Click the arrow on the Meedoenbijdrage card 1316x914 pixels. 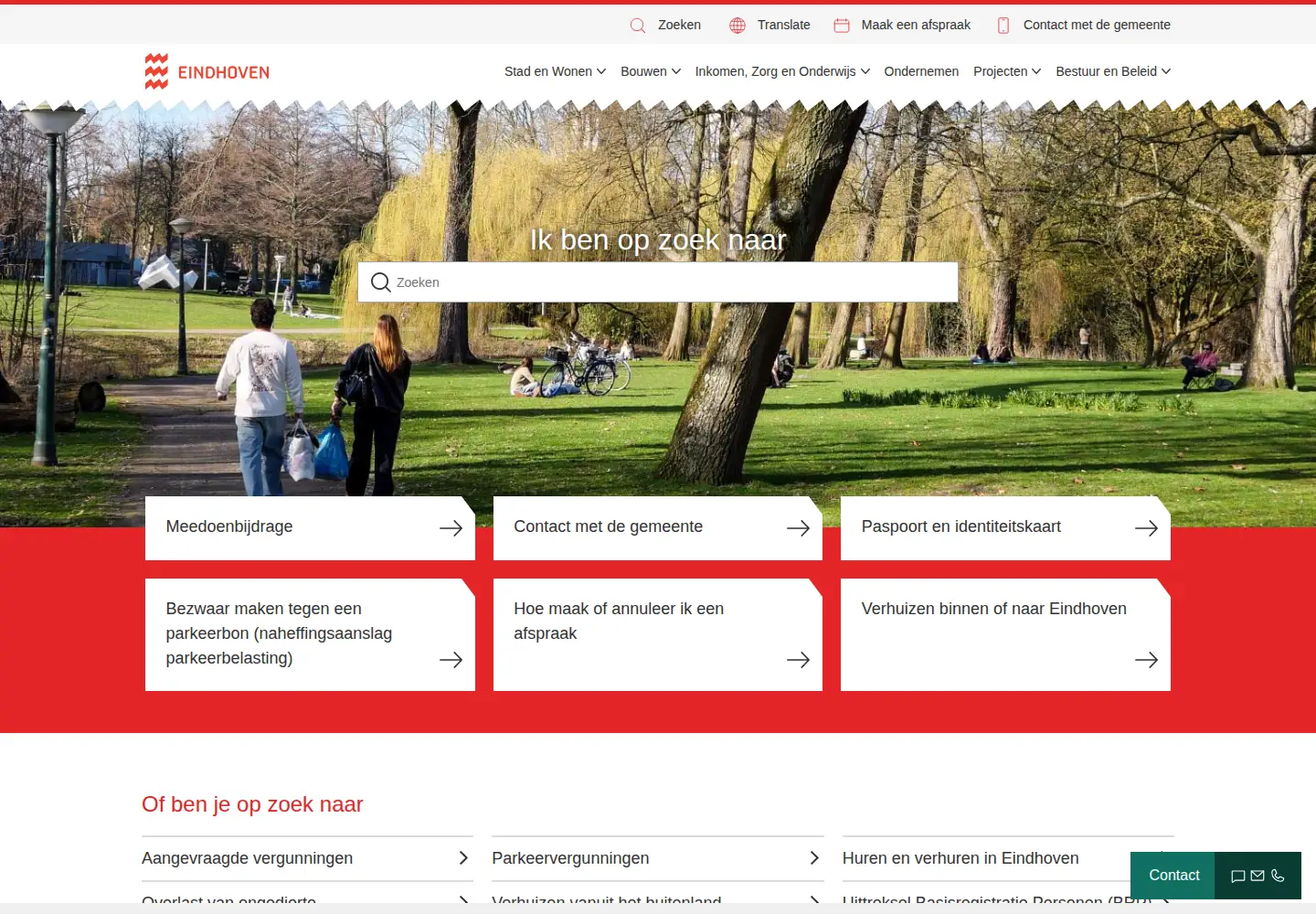[451, 528]
